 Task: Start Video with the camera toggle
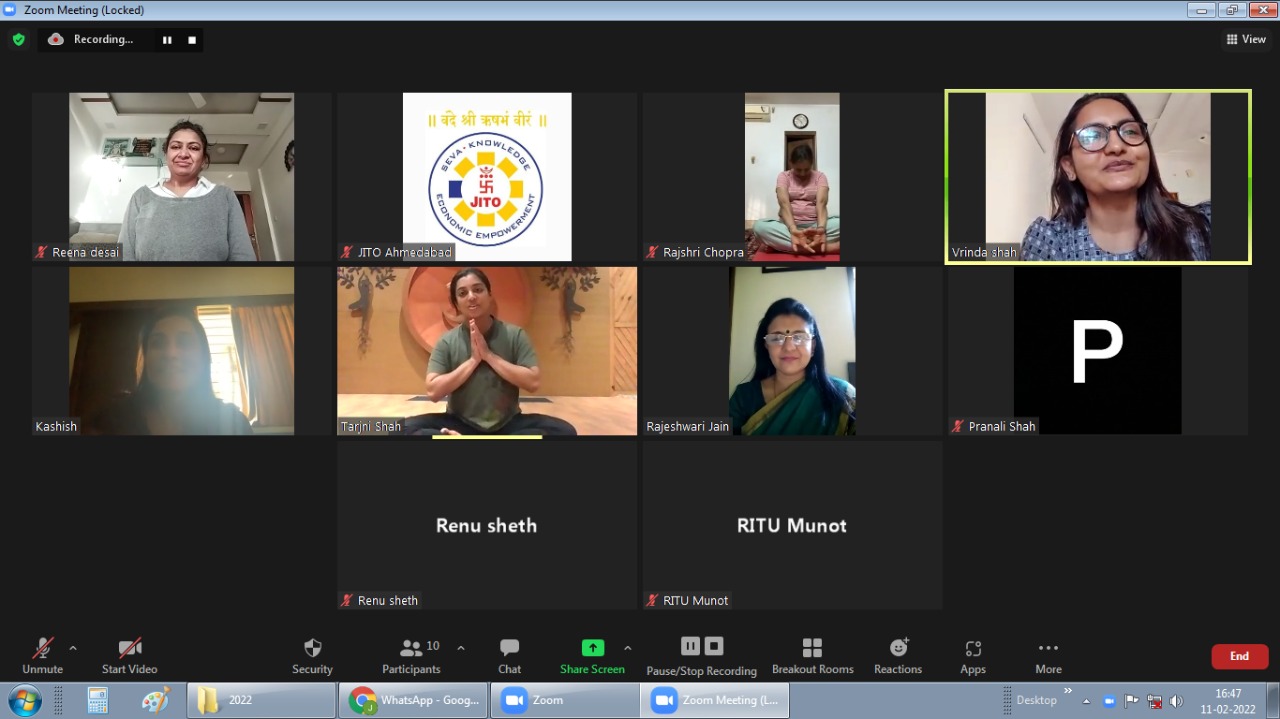pos(130,648)
